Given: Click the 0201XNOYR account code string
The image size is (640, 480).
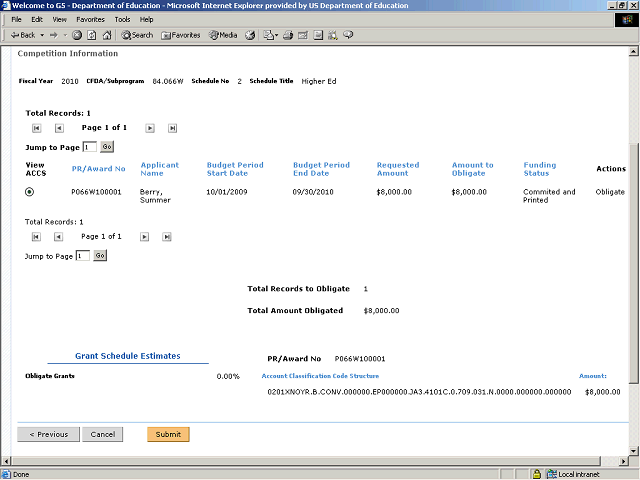Looking at the screenshot, I should (419, 392).
